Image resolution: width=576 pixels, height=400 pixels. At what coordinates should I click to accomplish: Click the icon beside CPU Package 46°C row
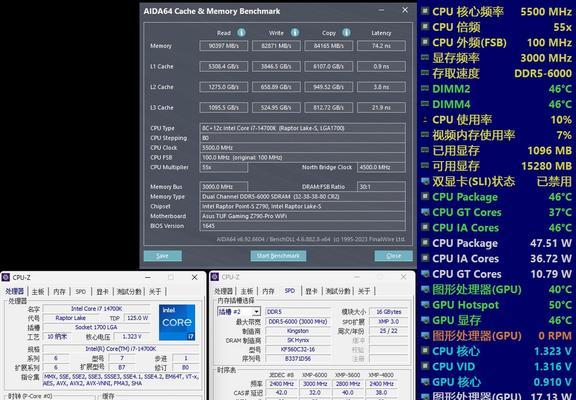tap(425, 197)
